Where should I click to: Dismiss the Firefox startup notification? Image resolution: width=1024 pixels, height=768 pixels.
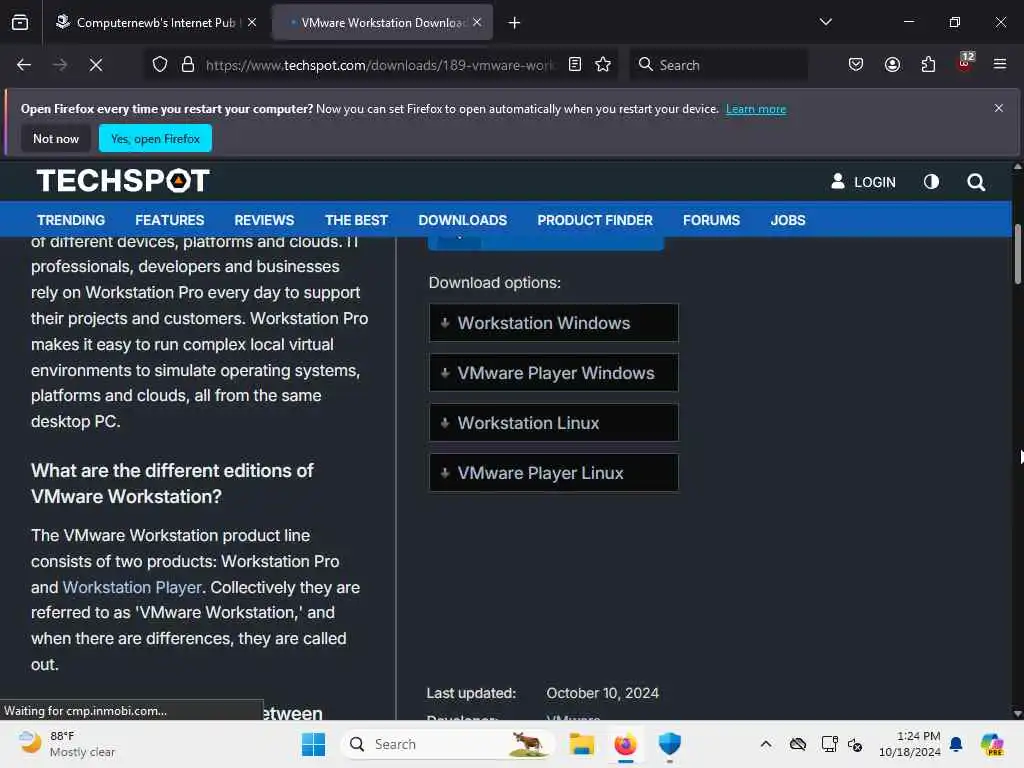[x=999, y=108]
